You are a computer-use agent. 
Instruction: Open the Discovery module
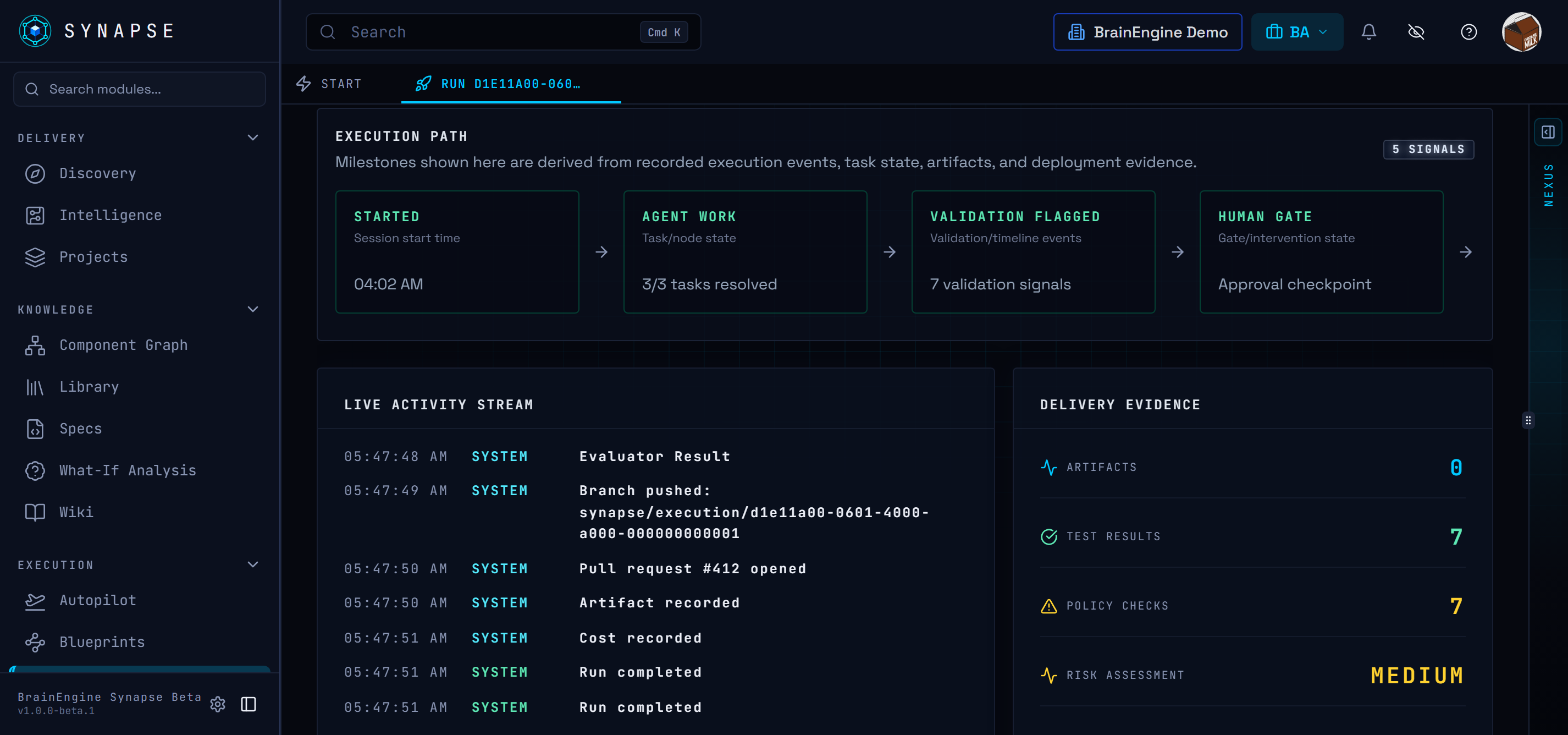coord(140,173)
